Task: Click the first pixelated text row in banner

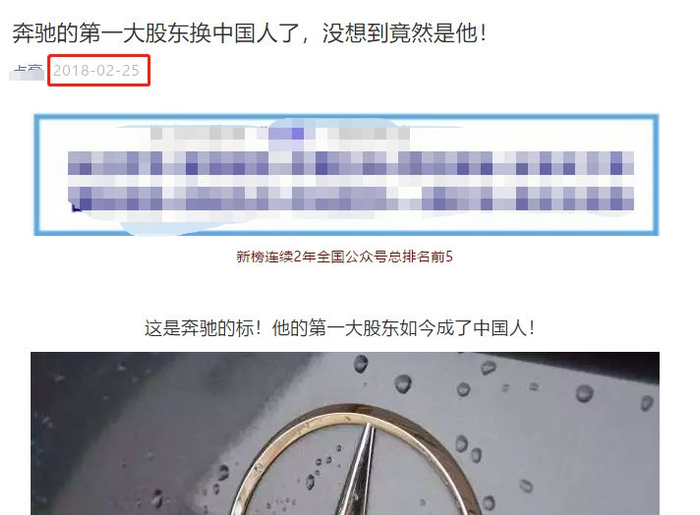Action: [351, 163]
